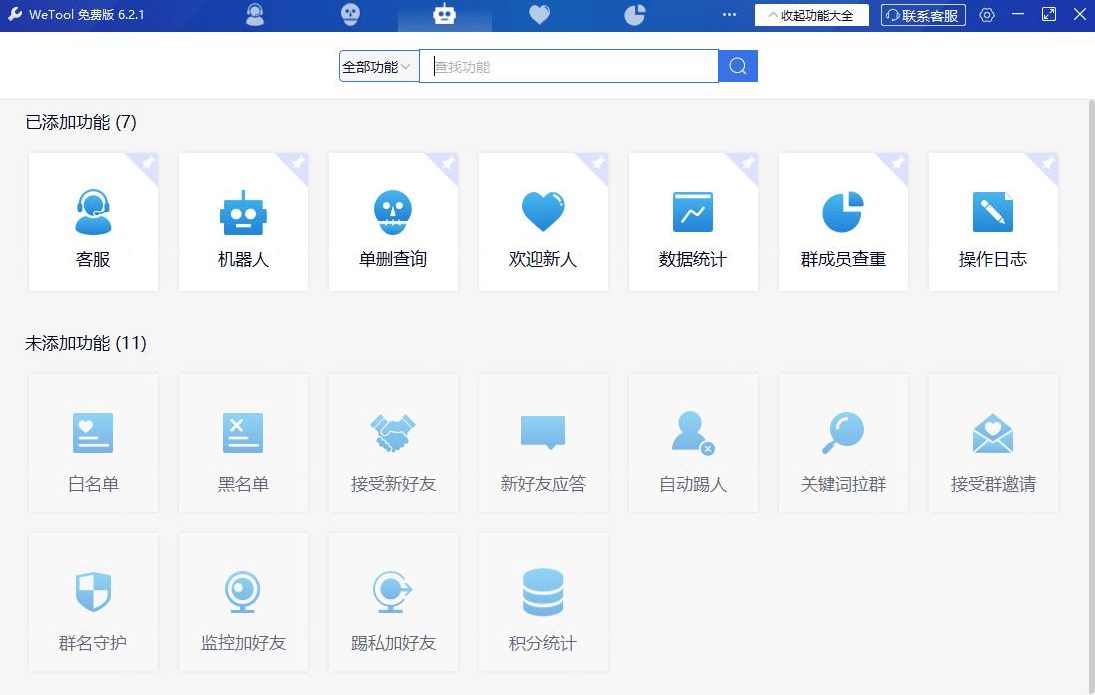Unpin the 机器人 feature card
The image size is (1095, 695).
click(x=296, y=163)
